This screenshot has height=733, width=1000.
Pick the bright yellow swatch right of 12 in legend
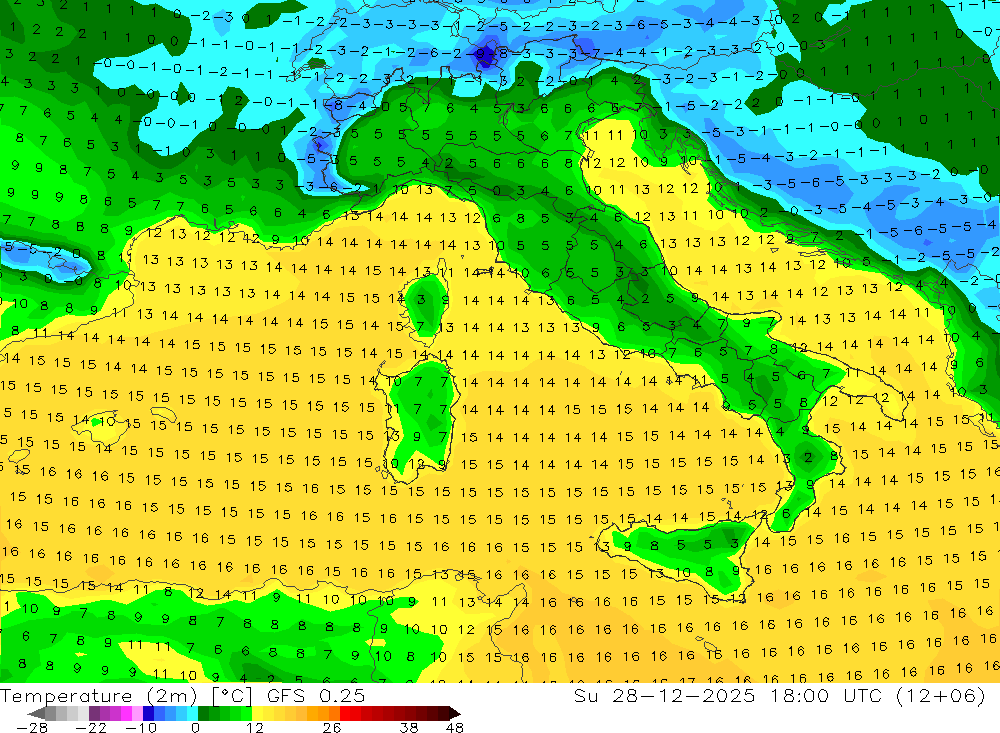pos(258,713)
